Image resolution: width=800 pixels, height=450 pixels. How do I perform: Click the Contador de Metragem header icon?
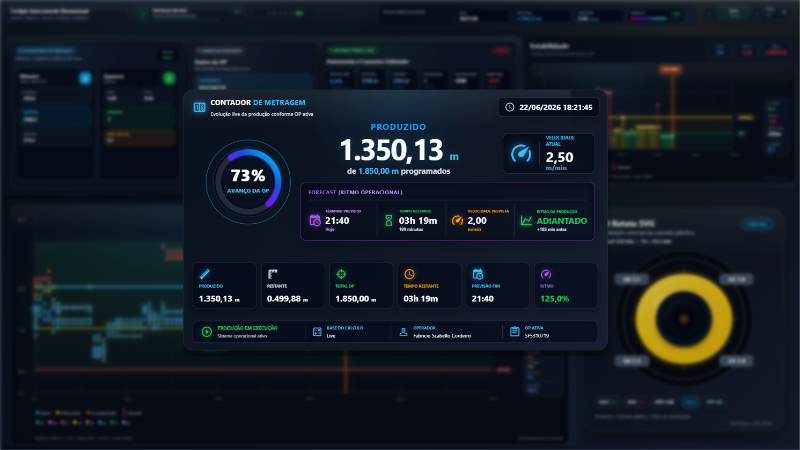pyautogui.click(x=199, y=107)
